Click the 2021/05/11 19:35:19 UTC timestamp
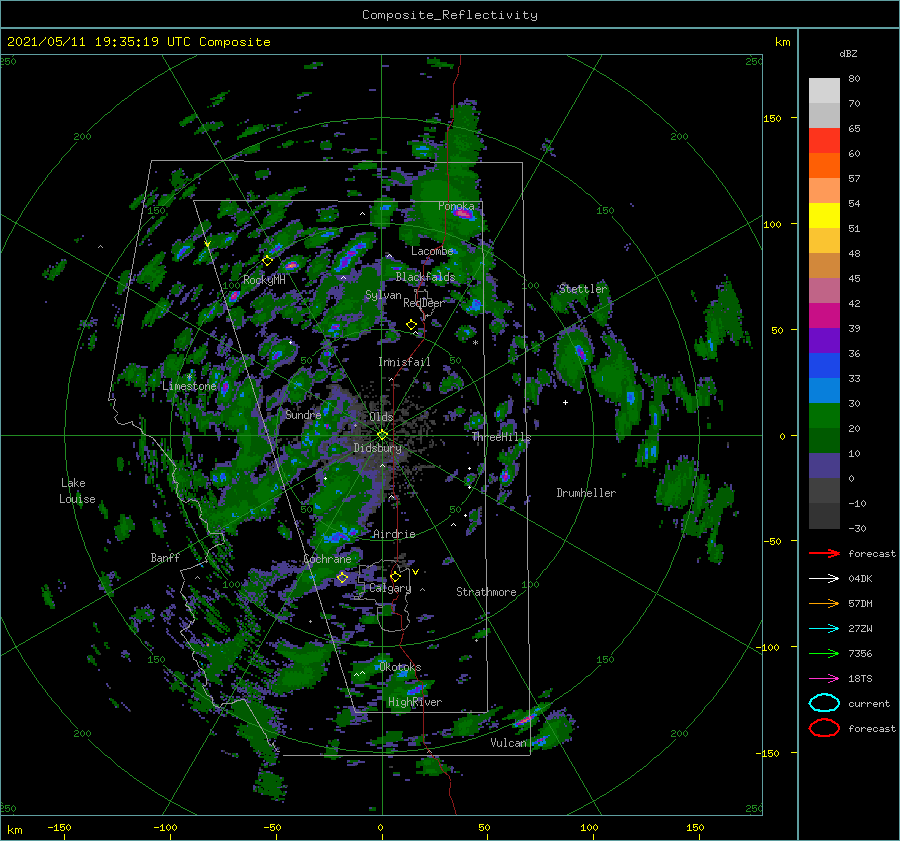The image size is (900, 841). click(98, 42)
